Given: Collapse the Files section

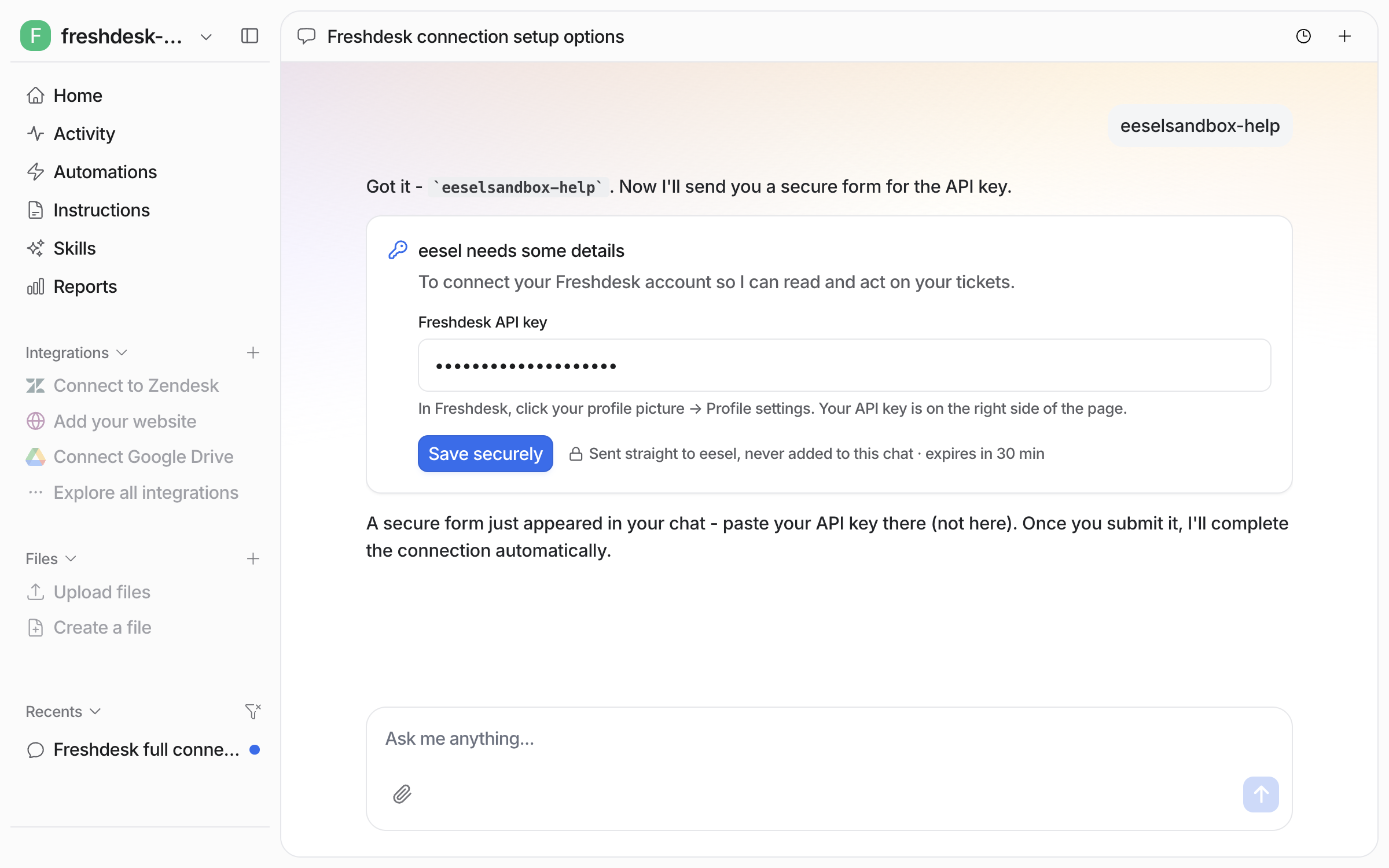Looking at the screenshot, I should pyautogui.click(x=51, y=558).
